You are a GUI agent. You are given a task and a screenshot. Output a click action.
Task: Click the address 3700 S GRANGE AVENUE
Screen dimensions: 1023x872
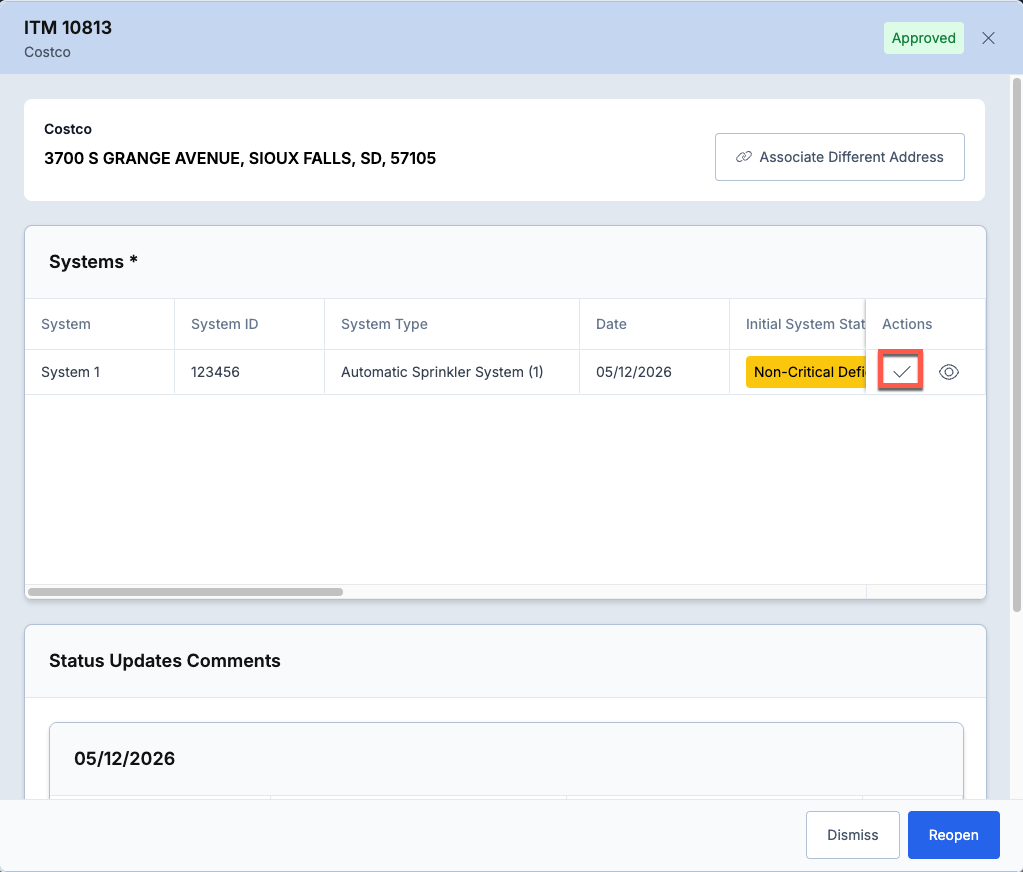click(240, 158)
